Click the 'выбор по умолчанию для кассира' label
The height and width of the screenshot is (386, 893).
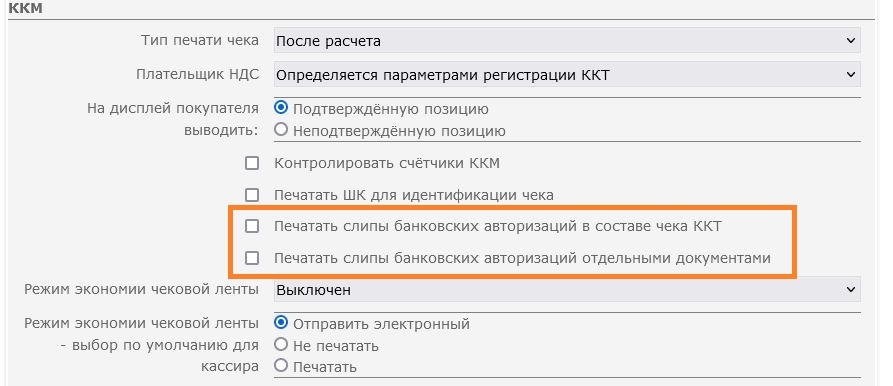click(141, 345)
